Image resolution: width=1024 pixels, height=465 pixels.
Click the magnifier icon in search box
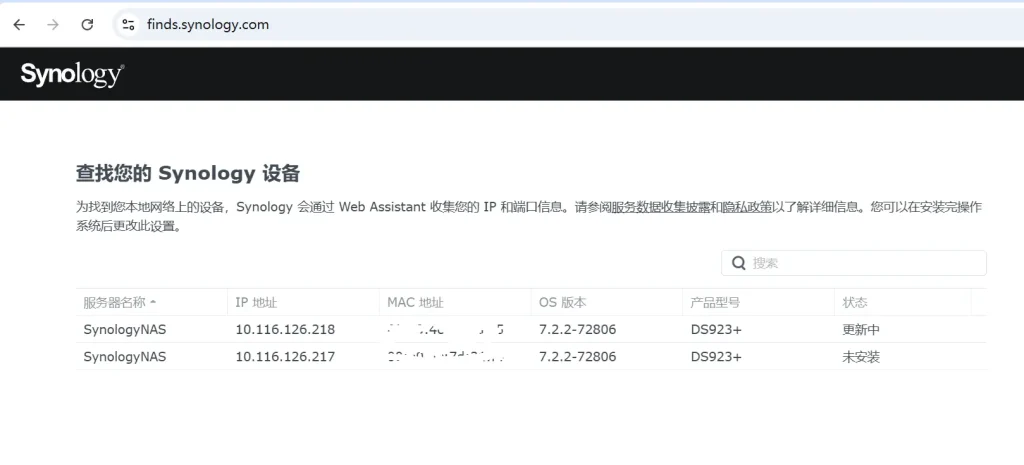click(739, 263)
